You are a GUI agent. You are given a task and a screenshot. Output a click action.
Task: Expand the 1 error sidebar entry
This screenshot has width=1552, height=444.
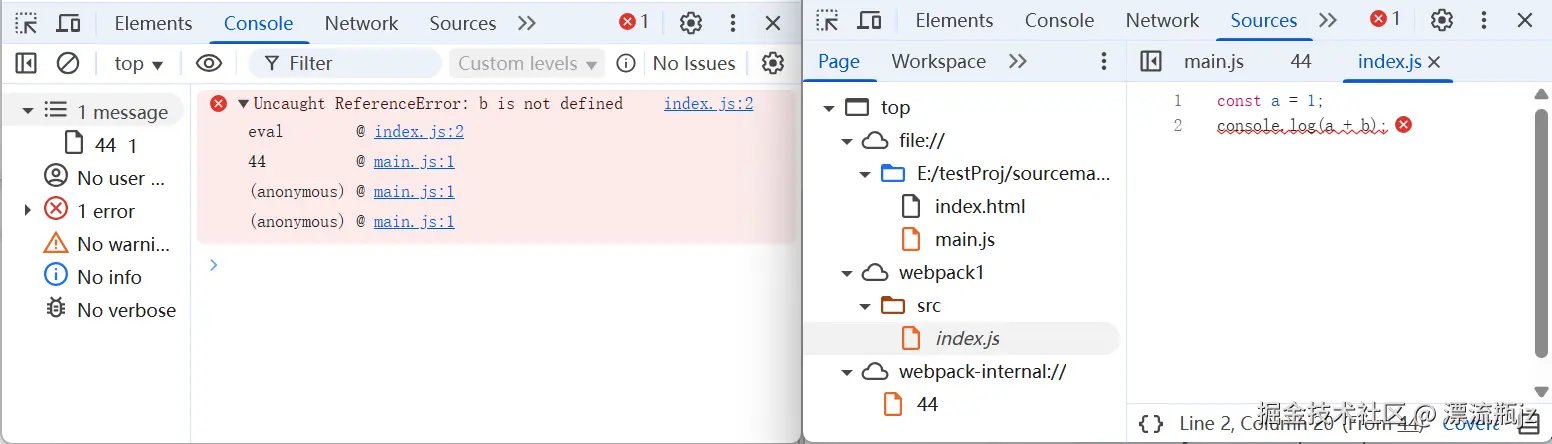tap(28, 211)
